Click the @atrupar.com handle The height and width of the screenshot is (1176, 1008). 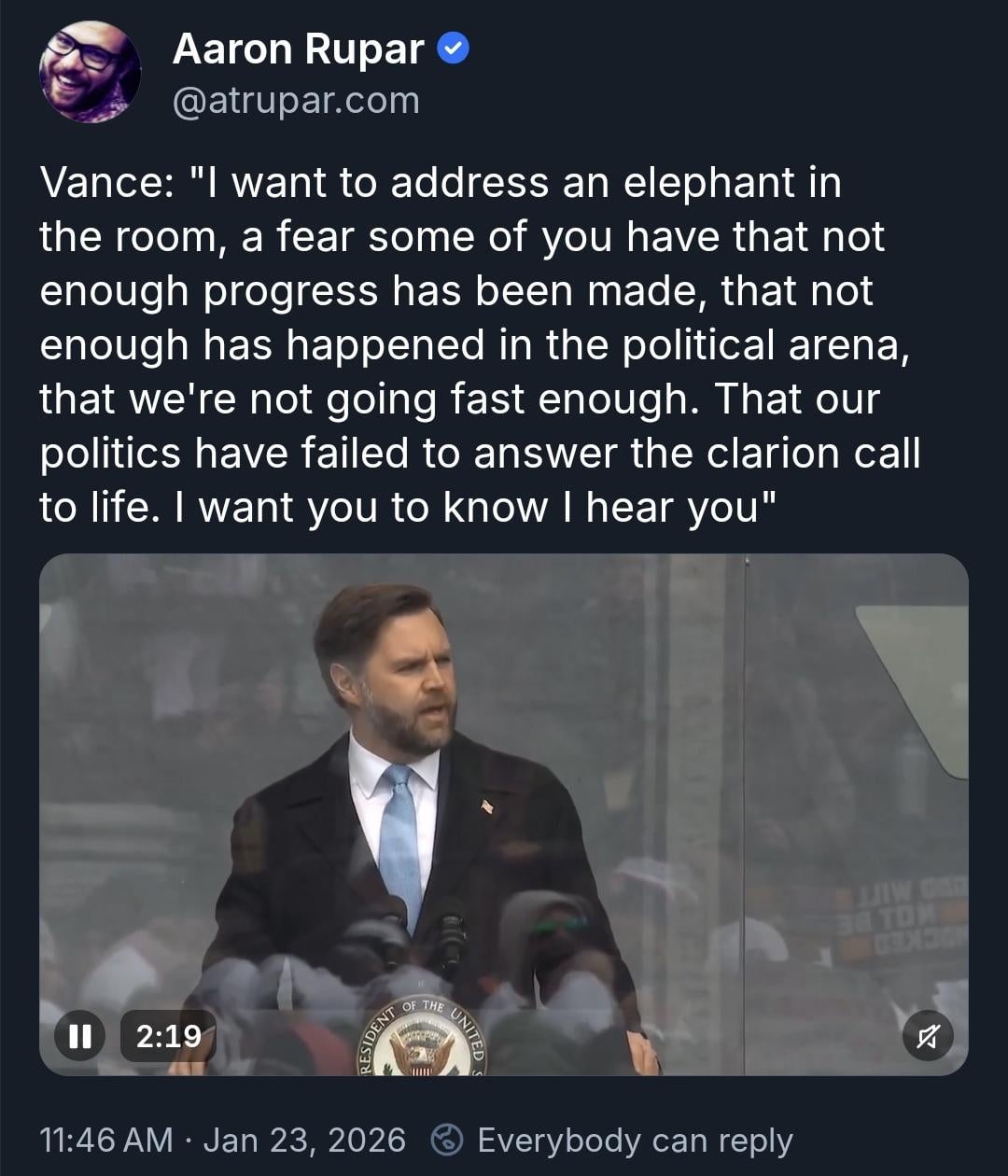click(x=296, y=100)
